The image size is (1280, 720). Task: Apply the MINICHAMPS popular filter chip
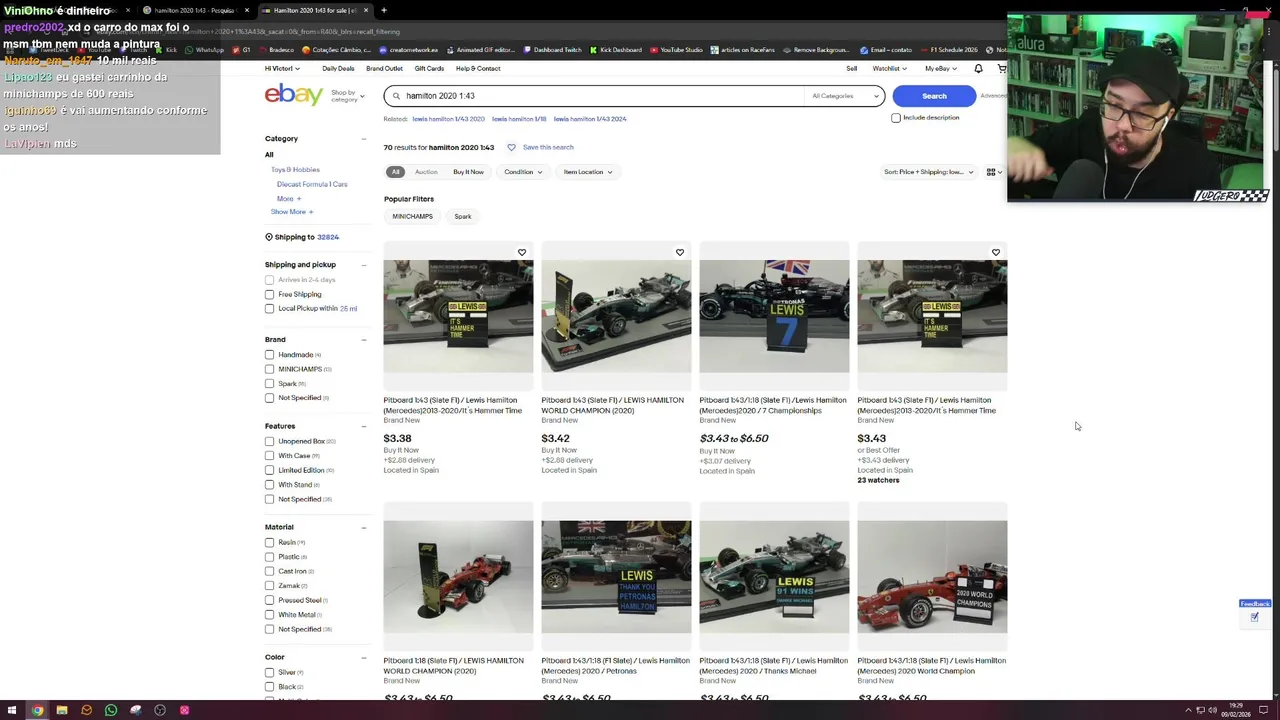(x=412, y=216)
